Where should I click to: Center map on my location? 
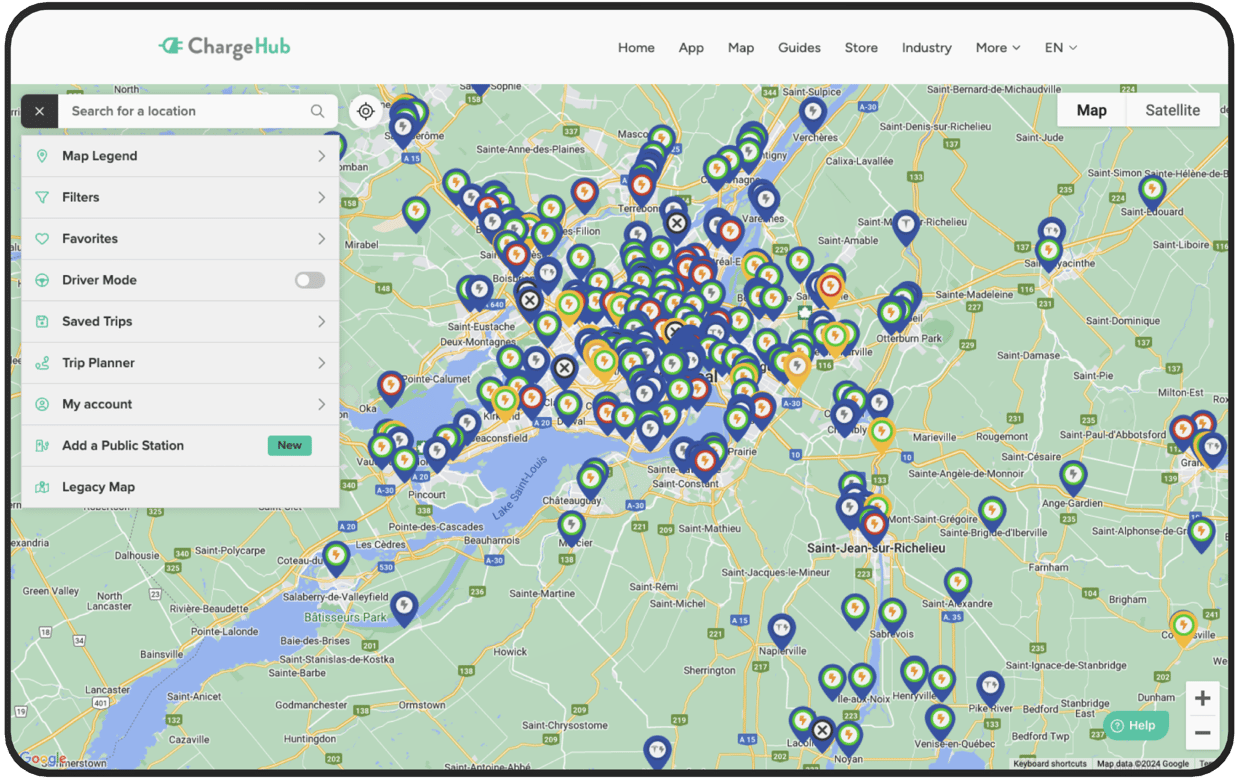point(366,111)
